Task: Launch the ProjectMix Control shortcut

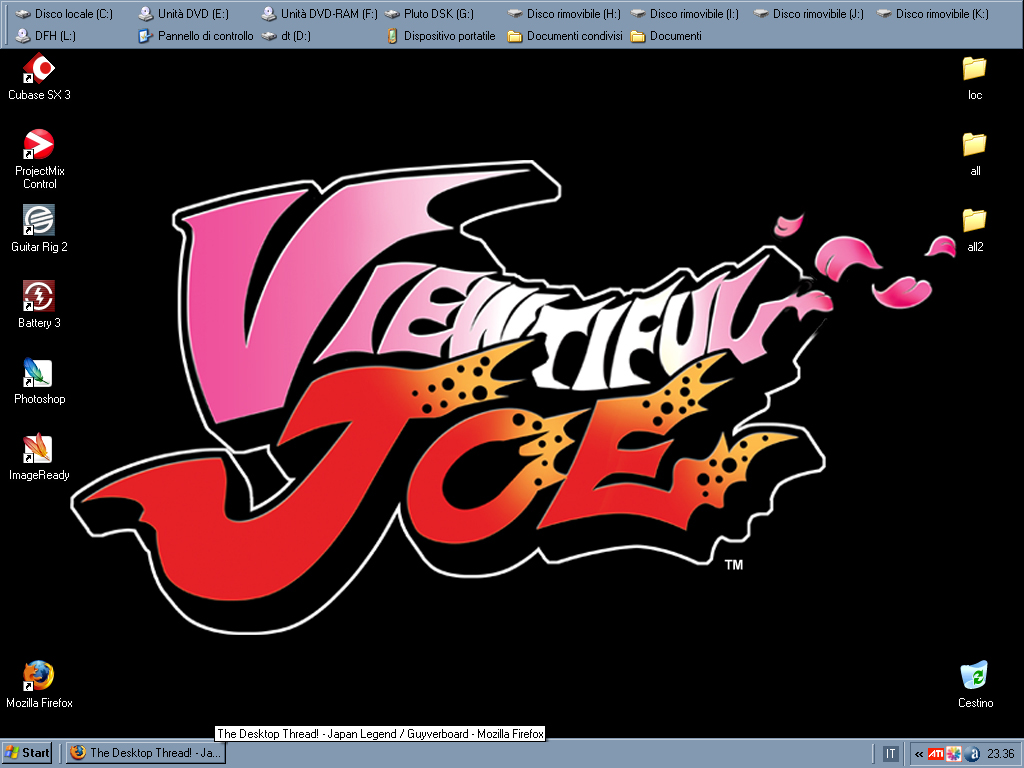Action: click(39, 159)
